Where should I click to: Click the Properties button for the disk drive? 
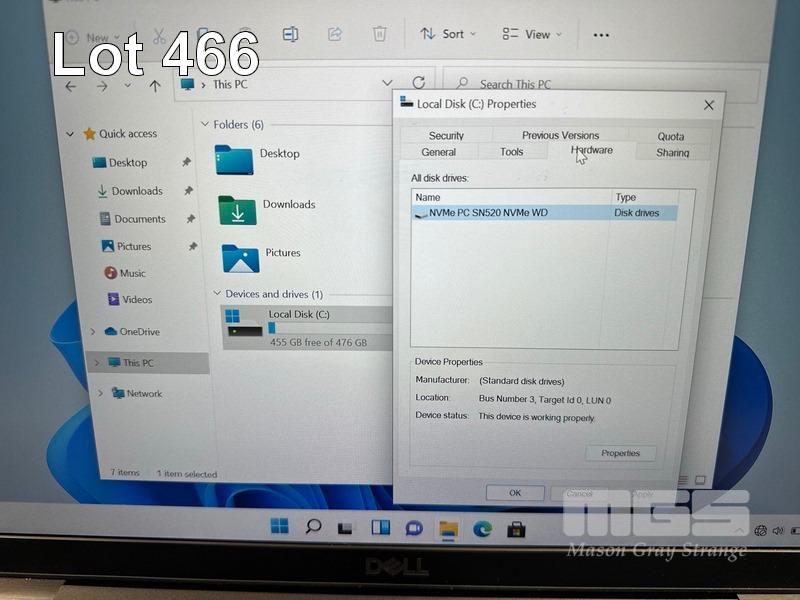[620, 453]
